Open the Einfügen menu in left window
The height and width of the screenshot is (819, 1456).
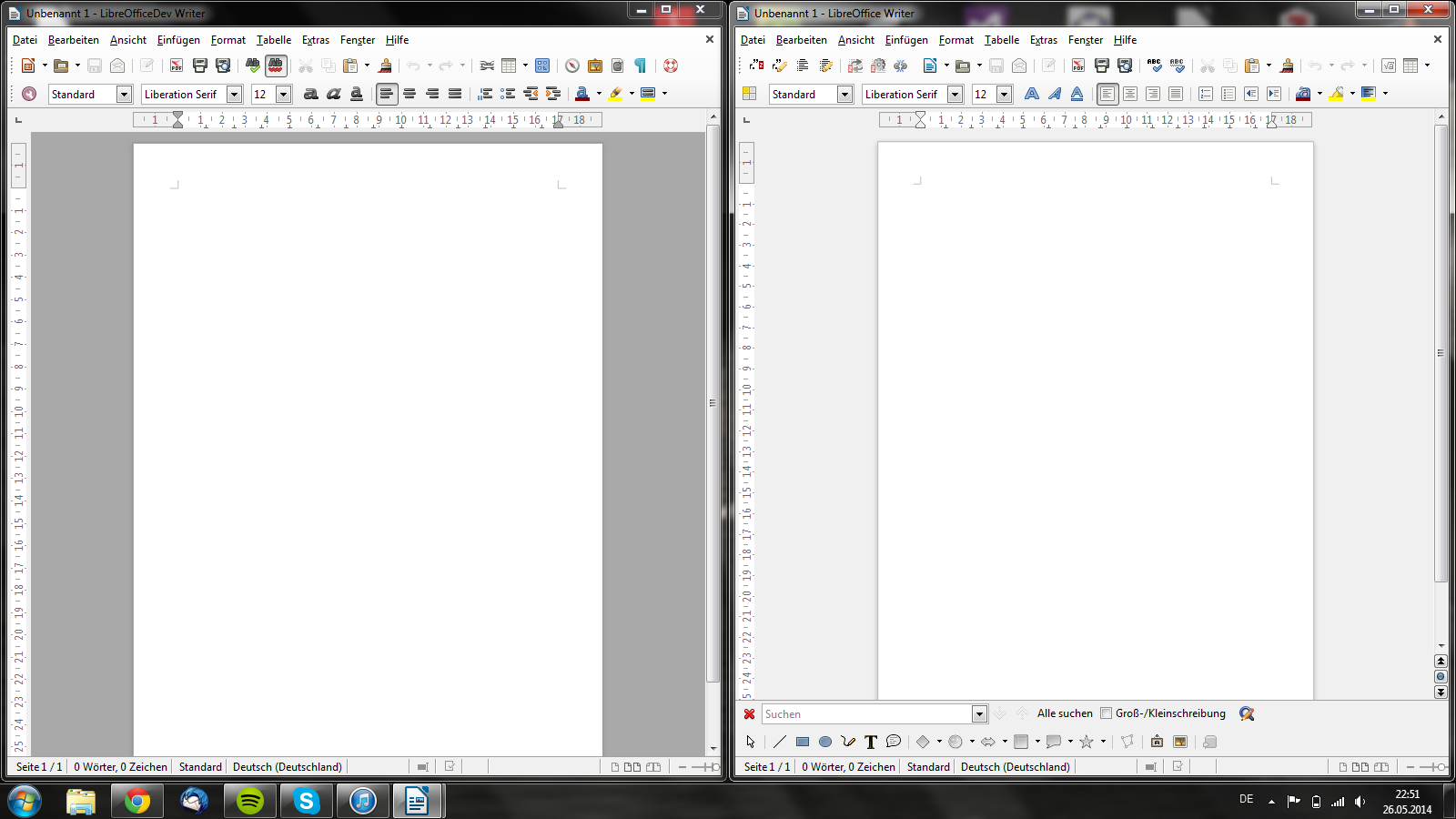point(178,40)
